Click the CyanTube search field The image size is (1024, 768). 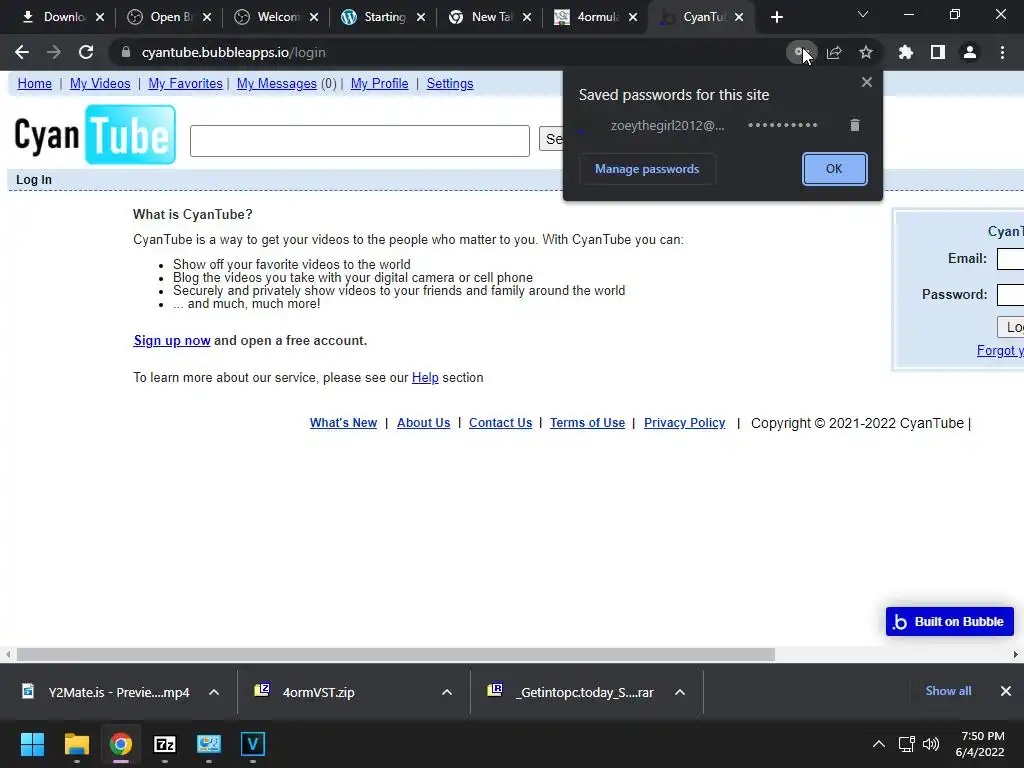point(360,141)
